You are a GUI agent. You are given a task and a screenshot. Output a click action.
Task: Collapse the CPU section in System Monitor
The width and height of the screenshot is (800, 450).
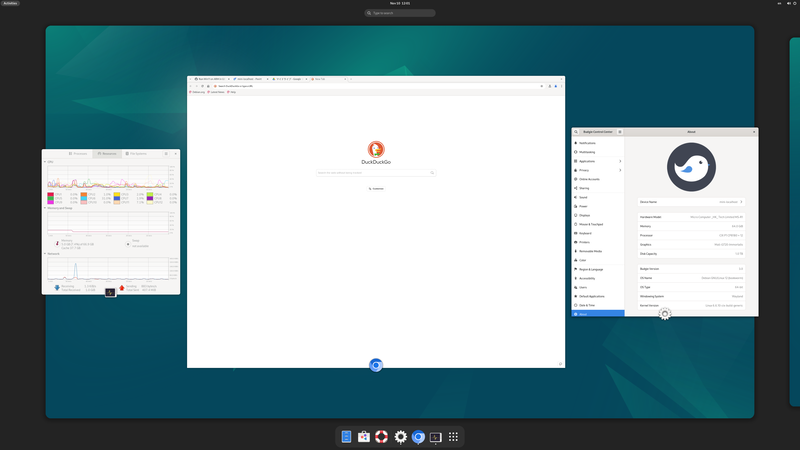pos(45,162)
